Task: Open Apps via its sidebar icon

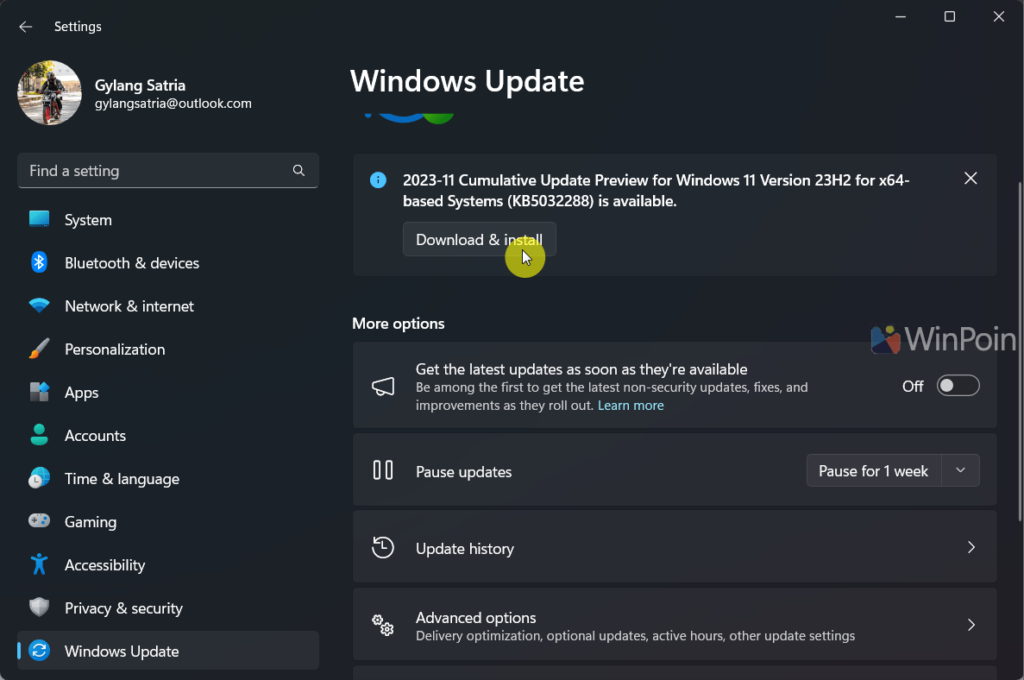Action: click(x=39, y=392)
